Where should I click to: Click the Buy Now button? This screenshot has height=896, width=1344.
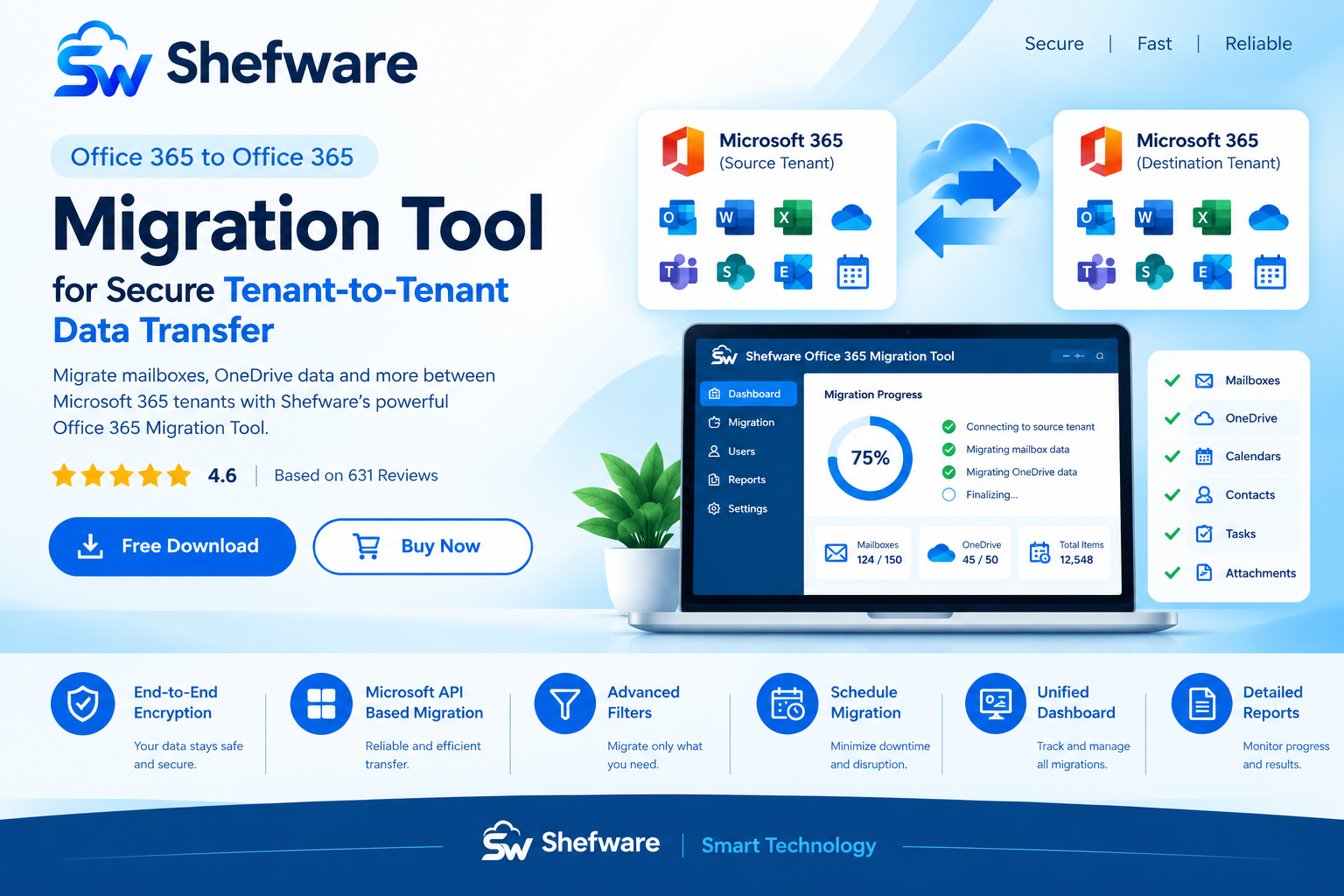point(423,546)
